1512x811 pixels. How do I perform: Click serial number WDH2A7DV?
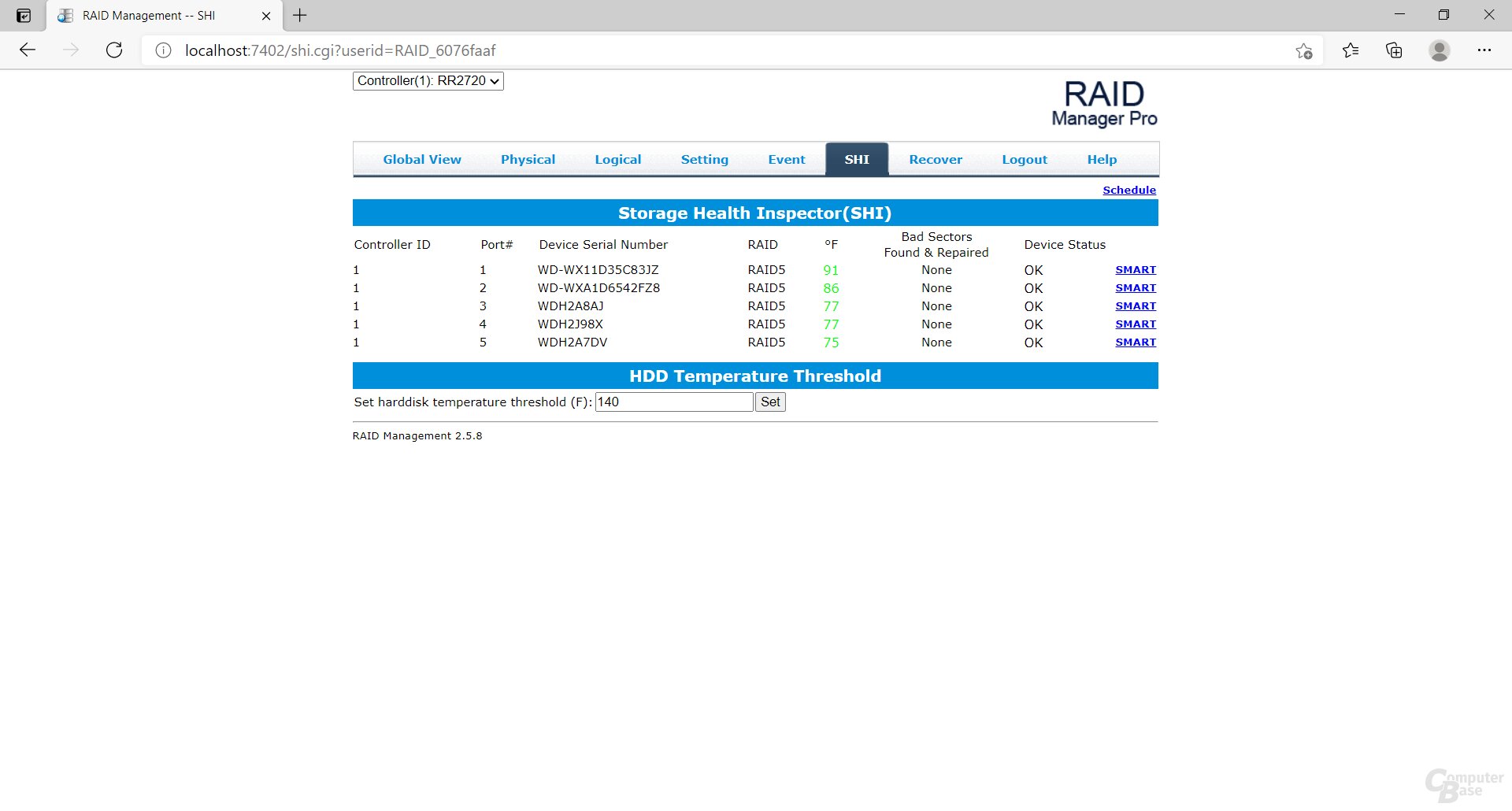click(573, 343)
